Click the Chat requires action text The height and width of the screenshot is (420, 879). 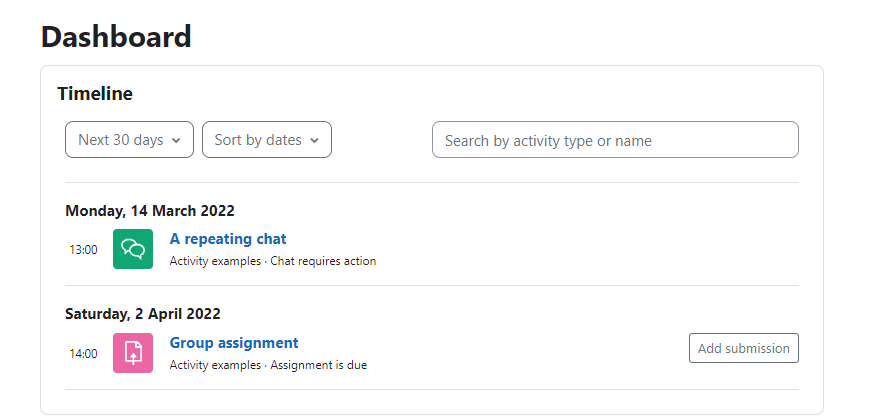point(323,261)
